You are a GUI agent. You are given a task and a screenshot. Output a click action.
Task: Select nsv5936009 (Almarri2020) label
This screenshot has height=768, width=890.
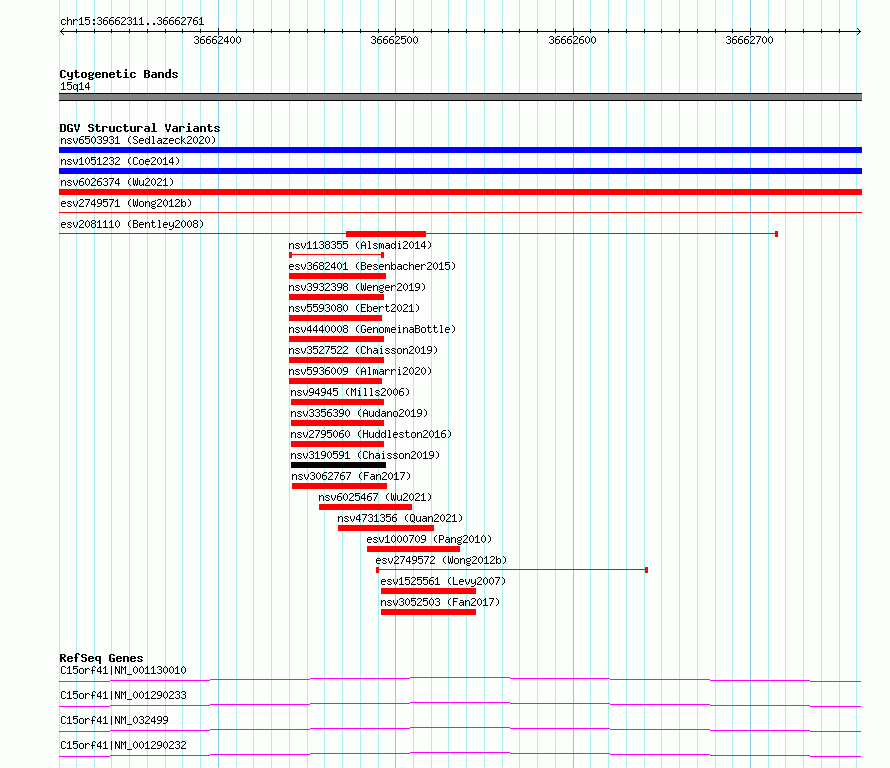pos(360,371)
